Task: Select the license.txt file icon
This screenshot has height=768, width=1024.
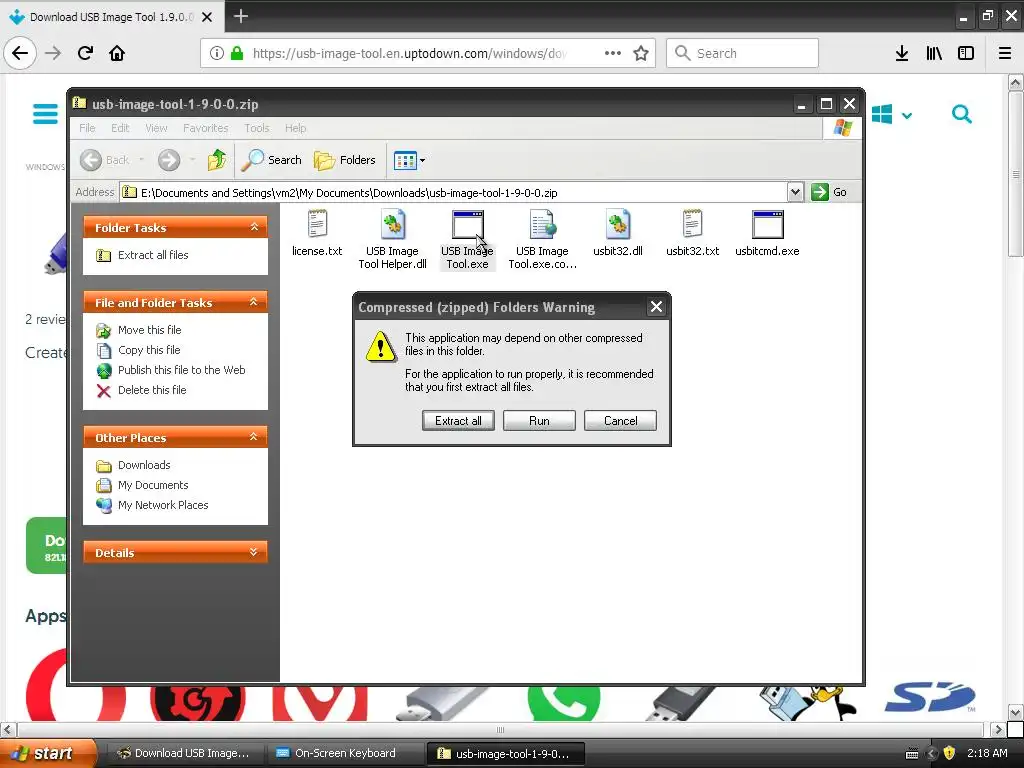Action: tap(317, 224)
